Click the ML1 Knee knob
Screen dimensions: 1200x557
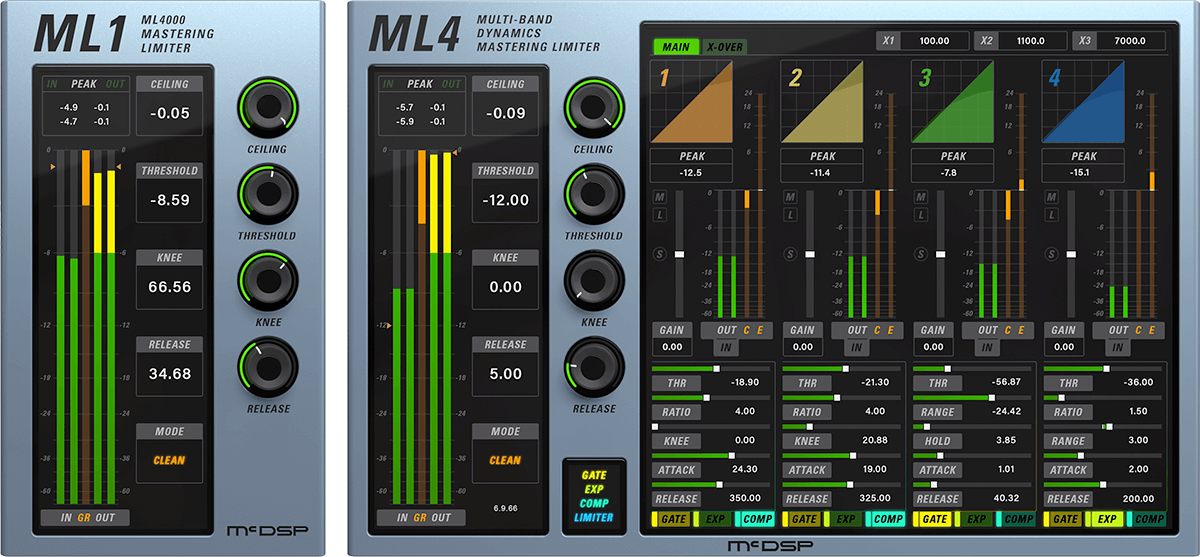pyautogui.click(x=267, y=281)
